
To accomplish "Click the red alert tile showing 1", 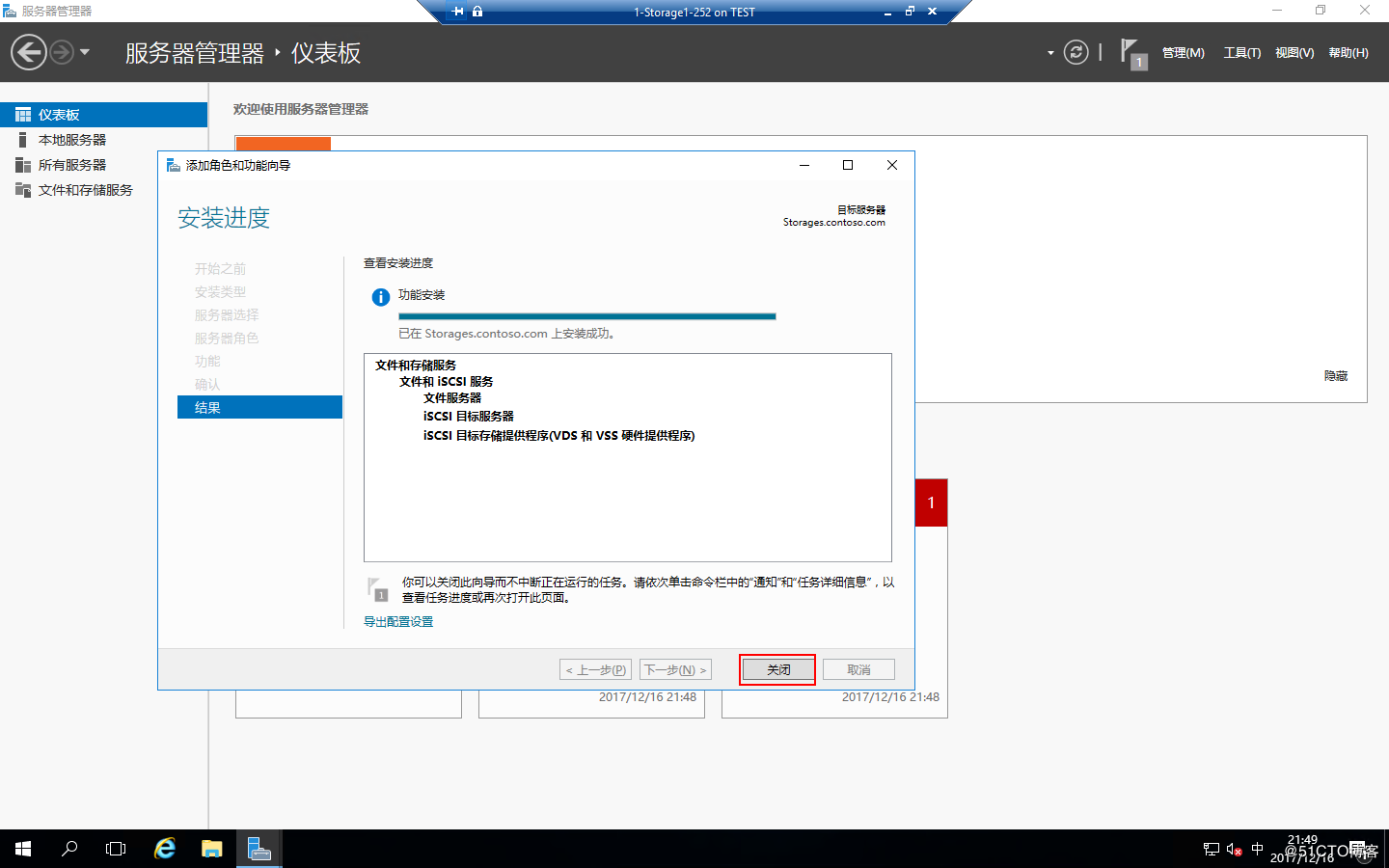I will (931, 502).
